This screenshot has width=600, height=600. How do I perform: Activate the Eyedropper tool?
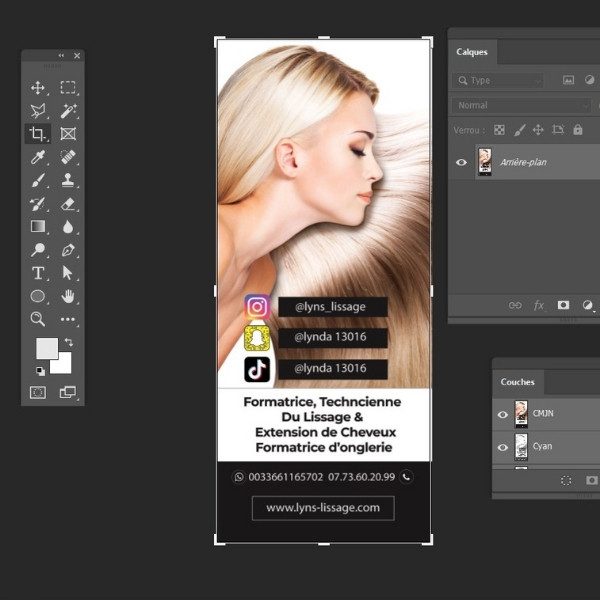[x=38, y=157]
